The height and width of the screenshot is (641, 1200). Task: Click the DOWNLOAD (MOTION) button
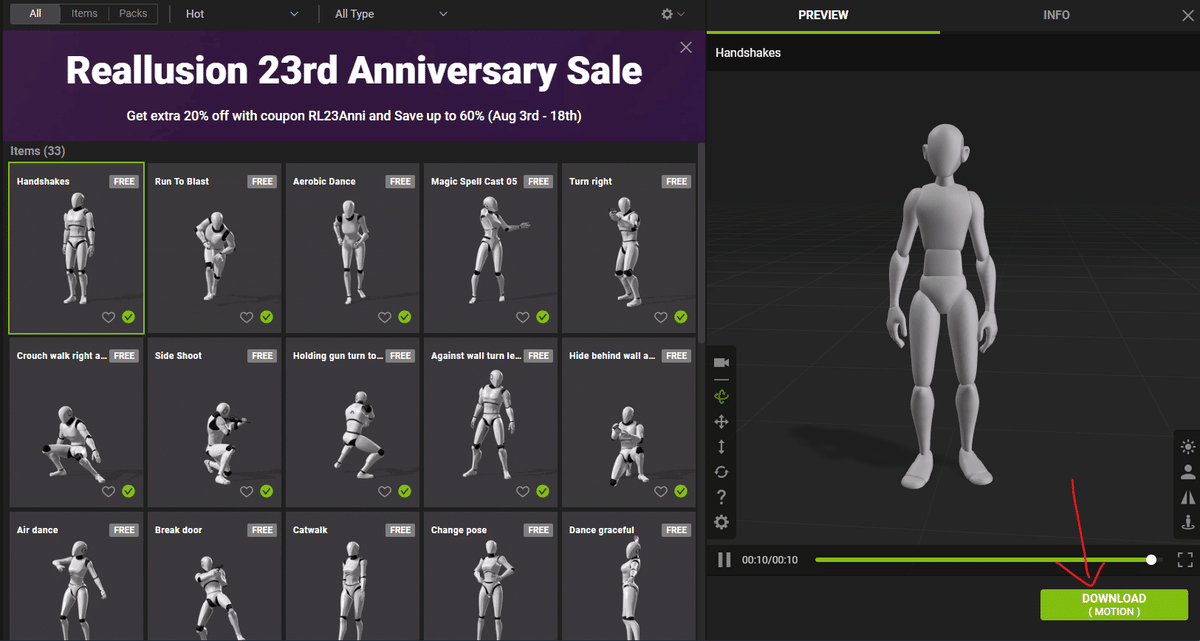click(1114, 604)
